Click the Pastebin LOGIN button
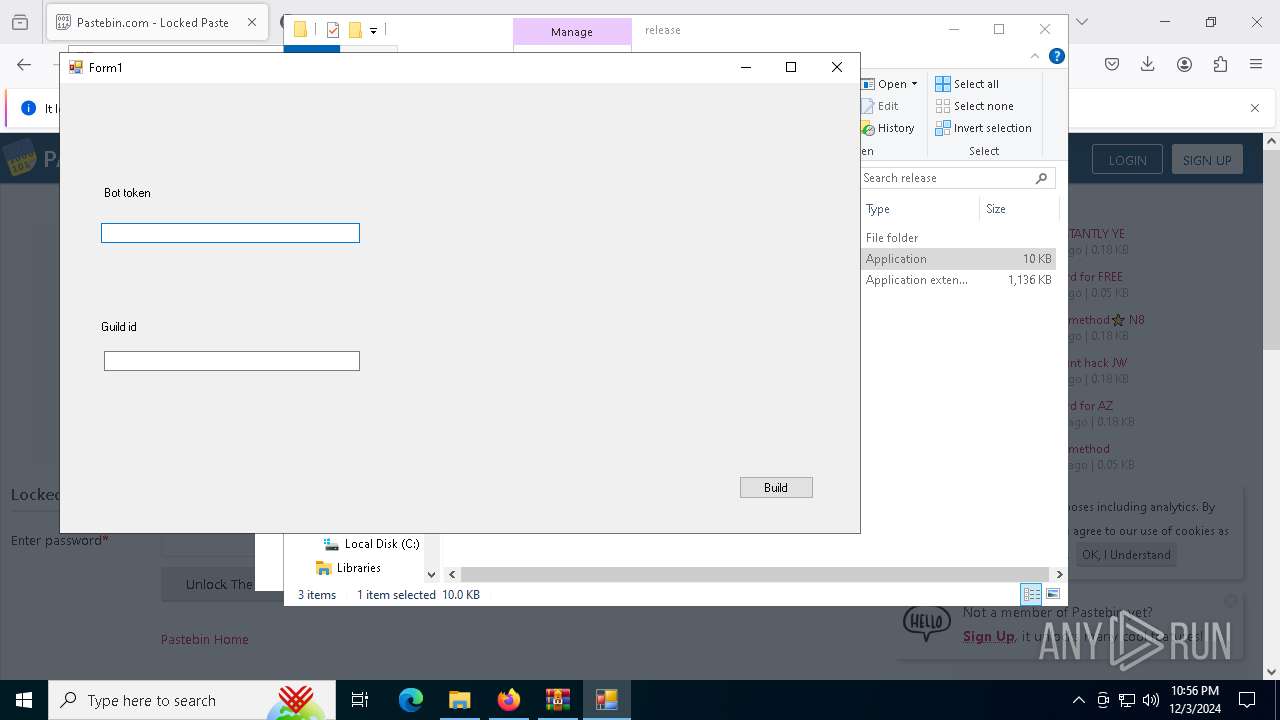 coord(1127,160)
